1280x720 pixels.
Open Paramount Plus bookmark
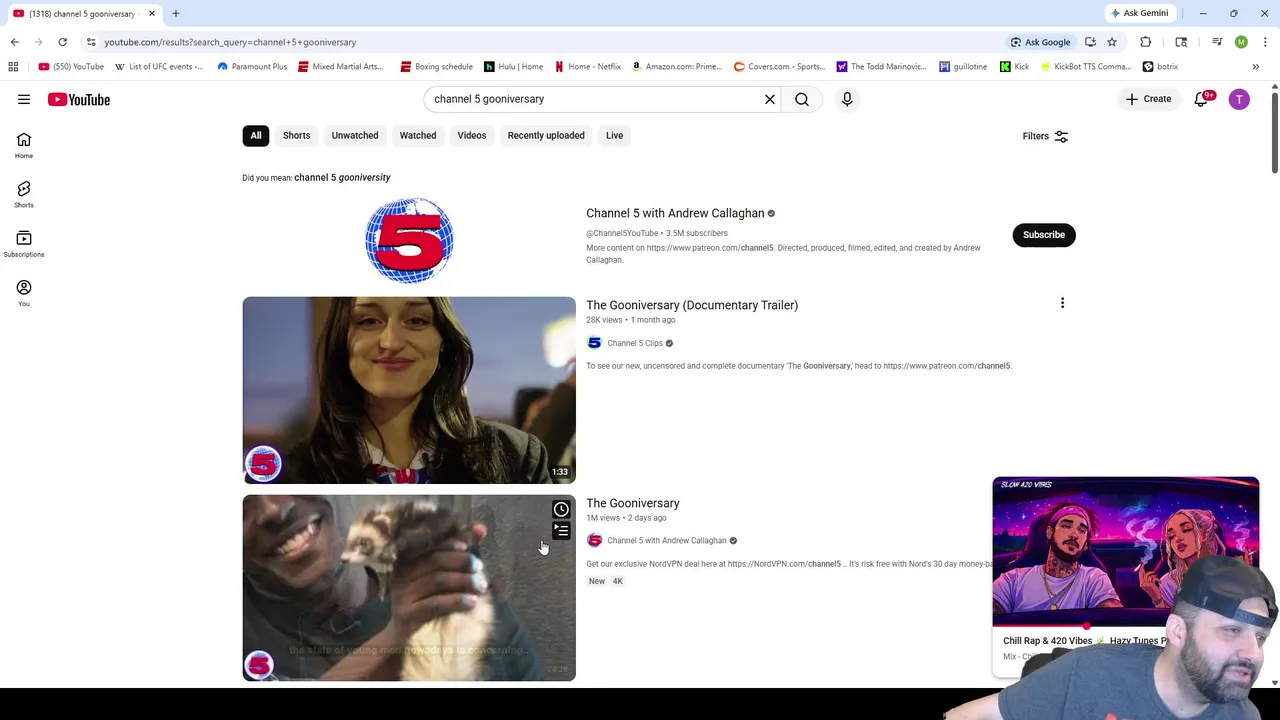click(252, 67)
